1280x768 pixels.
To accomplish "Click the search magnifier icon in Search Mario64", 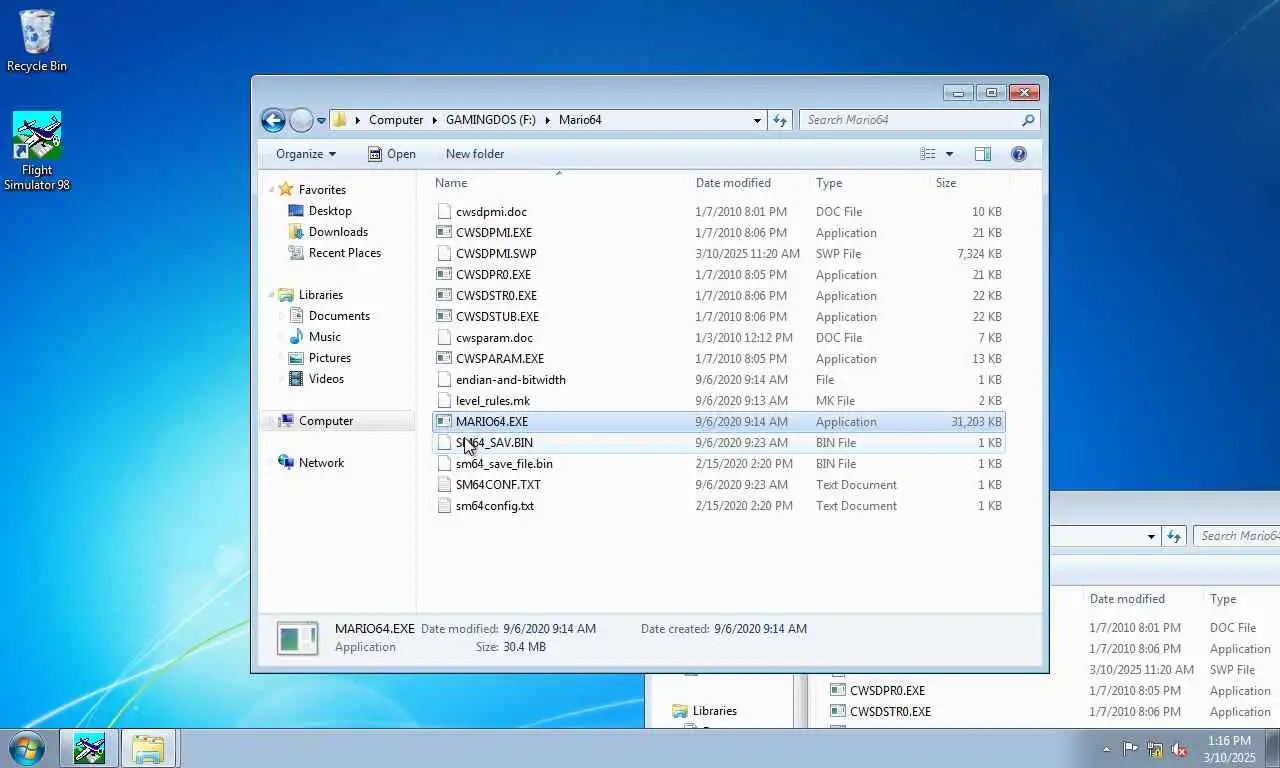I will 1027,120.
